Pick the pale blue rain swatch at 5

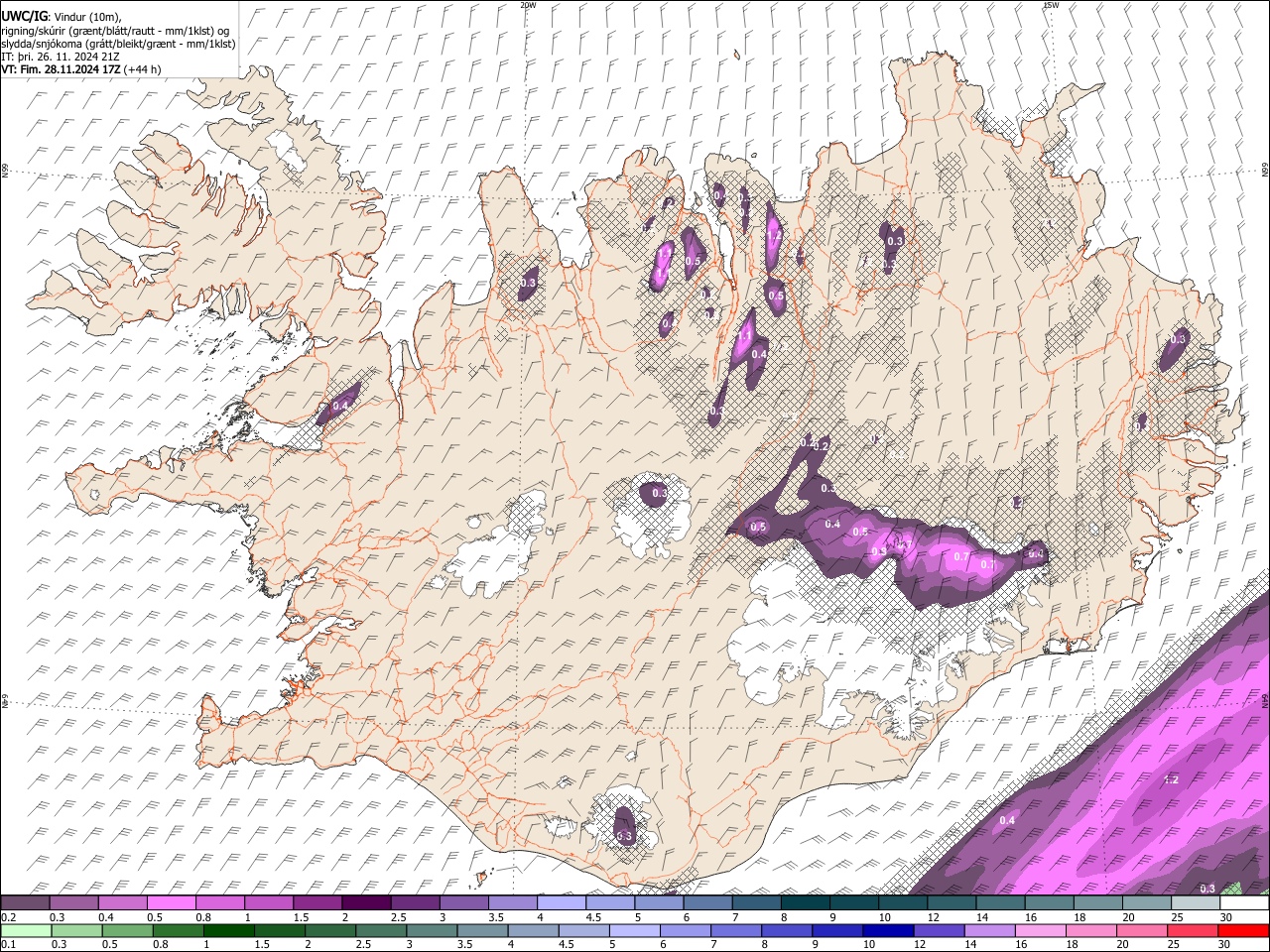[x=633, y=930]
